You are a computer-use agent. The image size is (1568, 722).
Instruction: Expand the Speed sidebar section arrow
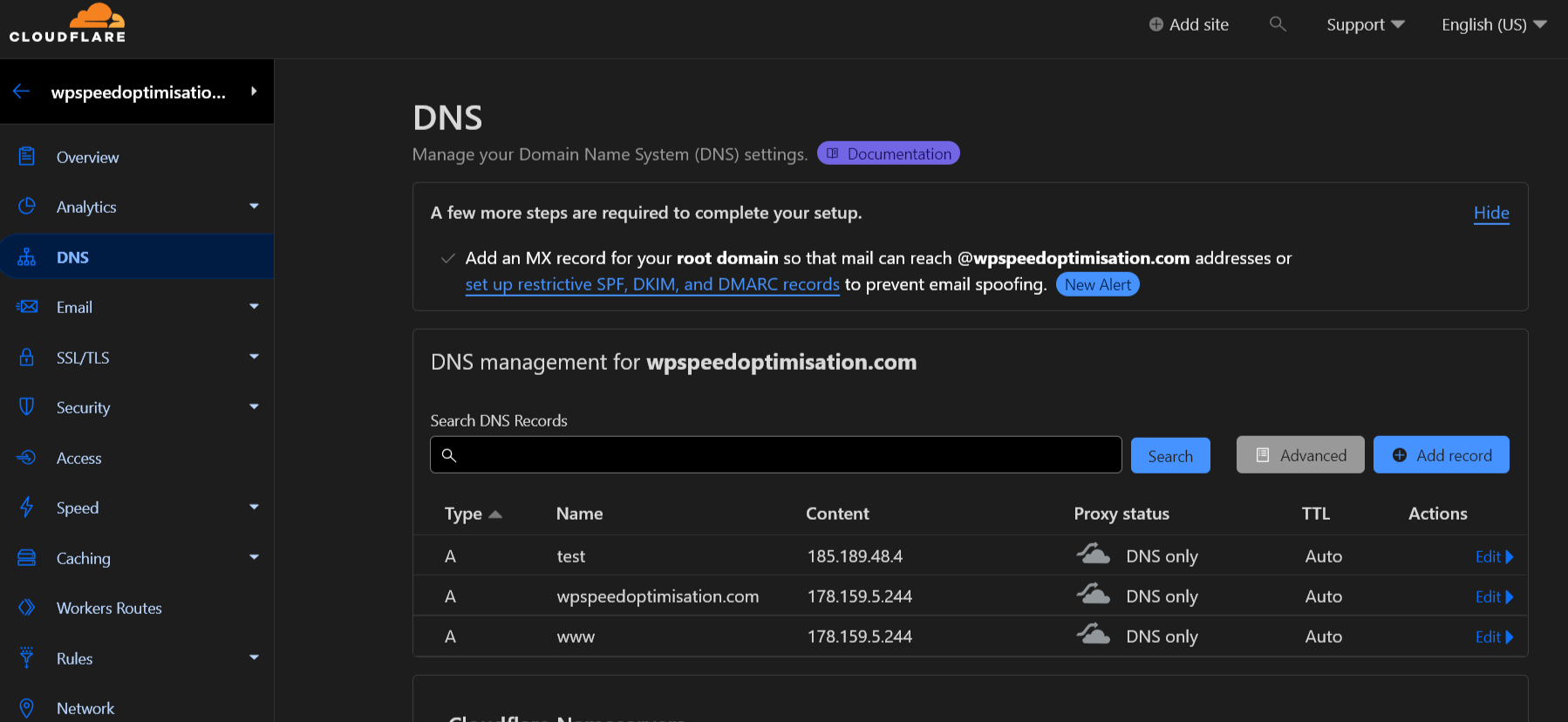pyautogui.click(x=254, y=507)
